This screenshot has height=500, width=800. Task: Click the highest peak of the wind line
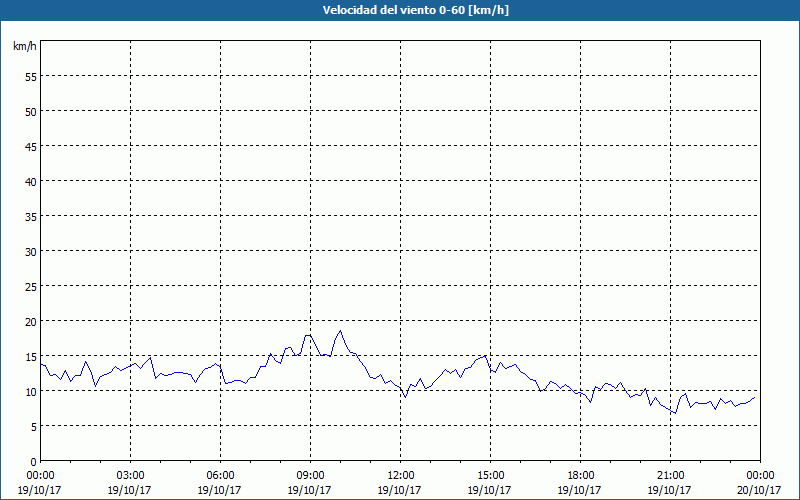(340, 331)
